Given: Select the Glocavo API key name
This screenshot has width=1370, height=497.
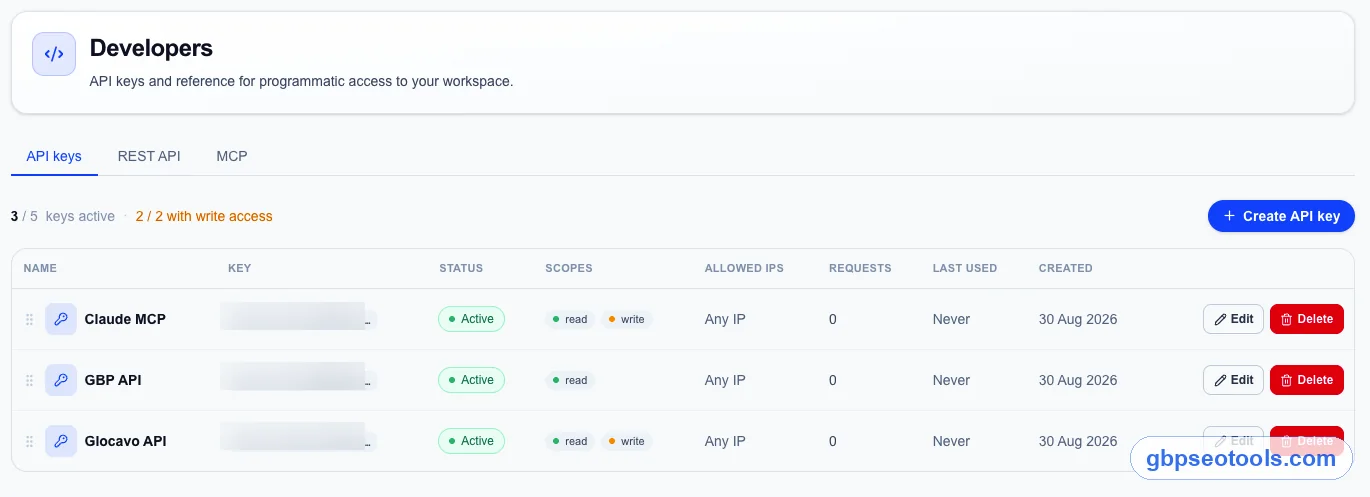Looking at the screenshot, I should 125,441.
